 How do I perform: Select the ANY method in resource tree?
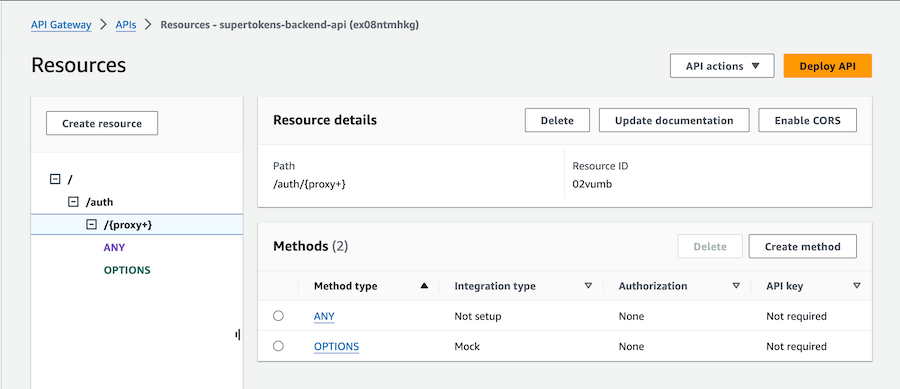[114, 248]
